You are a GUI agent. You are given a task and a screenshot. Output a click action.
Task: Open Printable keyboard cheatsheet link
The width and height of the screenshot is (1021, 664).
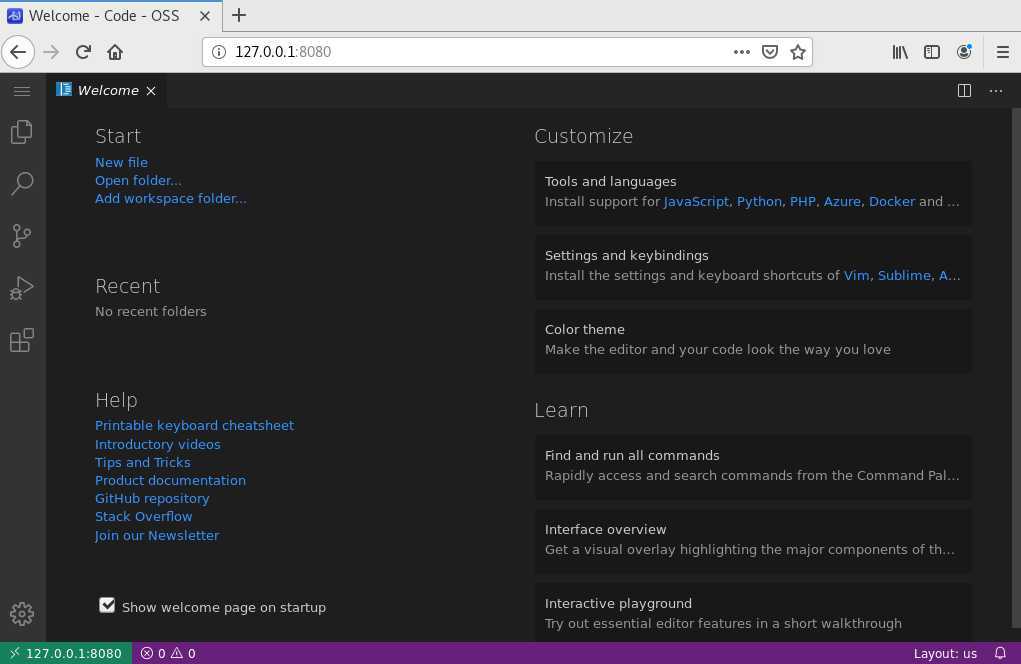[x=194, y=425]
